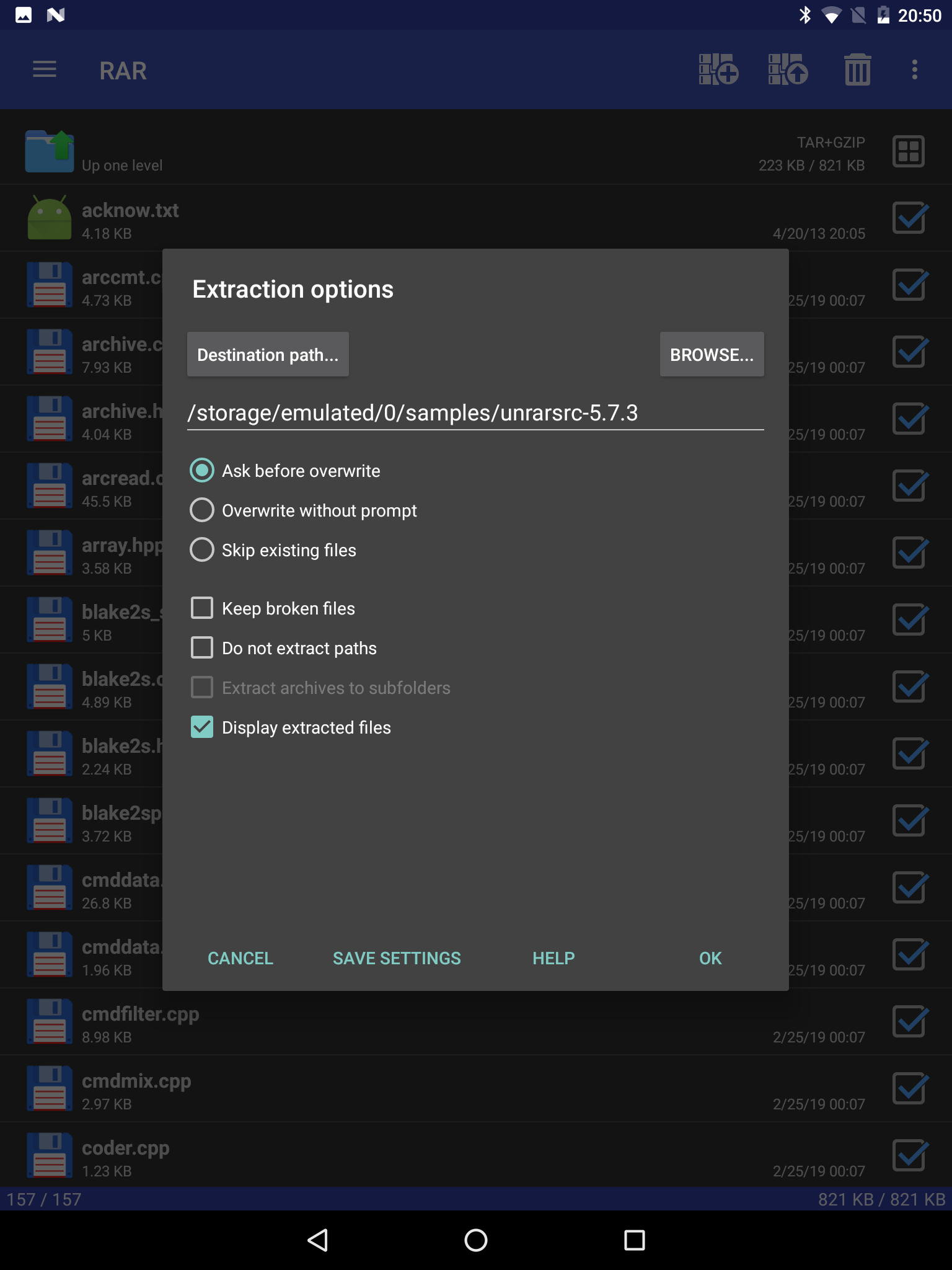Image resolution: width=952 pixels, height=1270 pixels.
Task: Select Overwrite without prompt option
Action: 202,510
